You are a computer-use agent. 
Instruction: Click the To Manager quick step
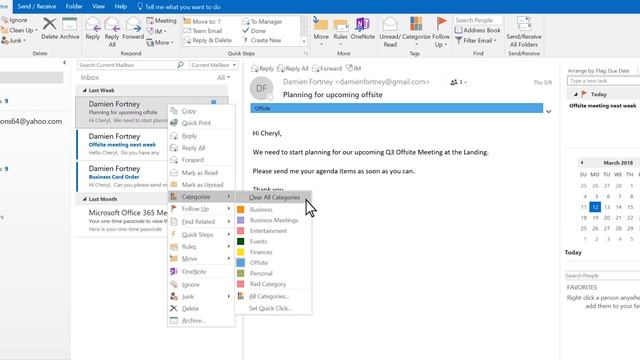(x=262, y=21)
